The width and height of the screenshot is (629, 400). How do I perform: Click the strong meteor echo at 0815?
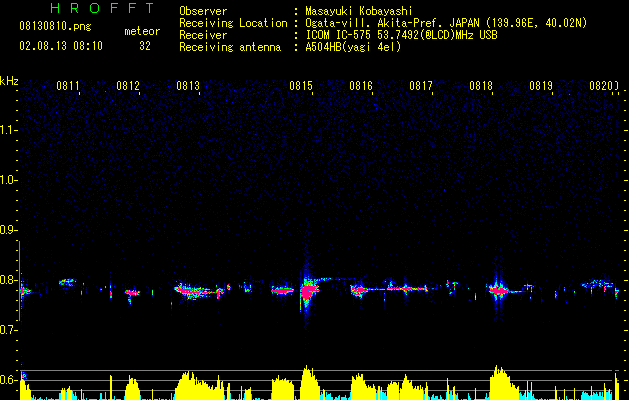pyautogui.click(x=308, y=290)
